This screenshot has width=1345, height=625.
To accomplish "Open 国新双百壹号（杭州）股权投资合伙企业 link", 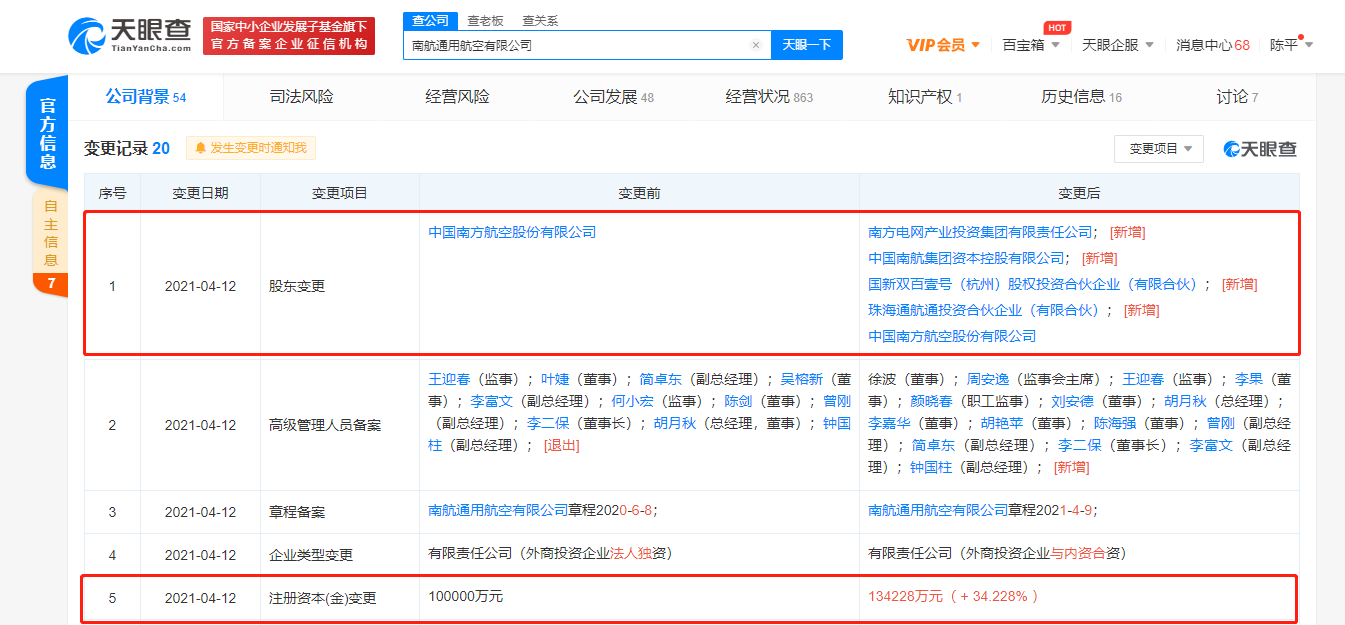I will click(1033, 284).
